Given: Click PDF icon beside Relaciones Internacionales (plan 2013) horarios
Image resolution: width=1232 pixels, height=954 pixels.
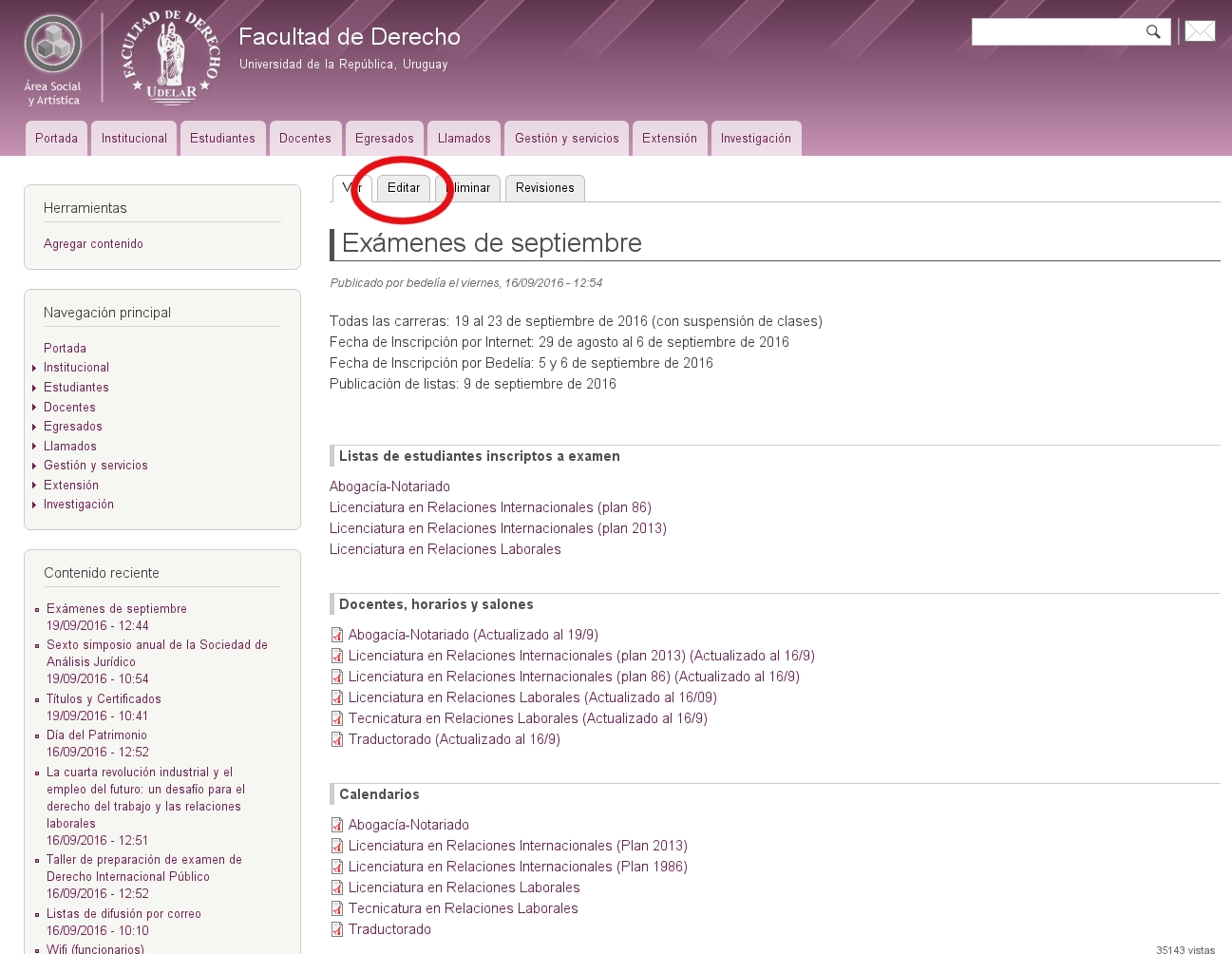Looking at the screenshot, I should pos(337,656).
